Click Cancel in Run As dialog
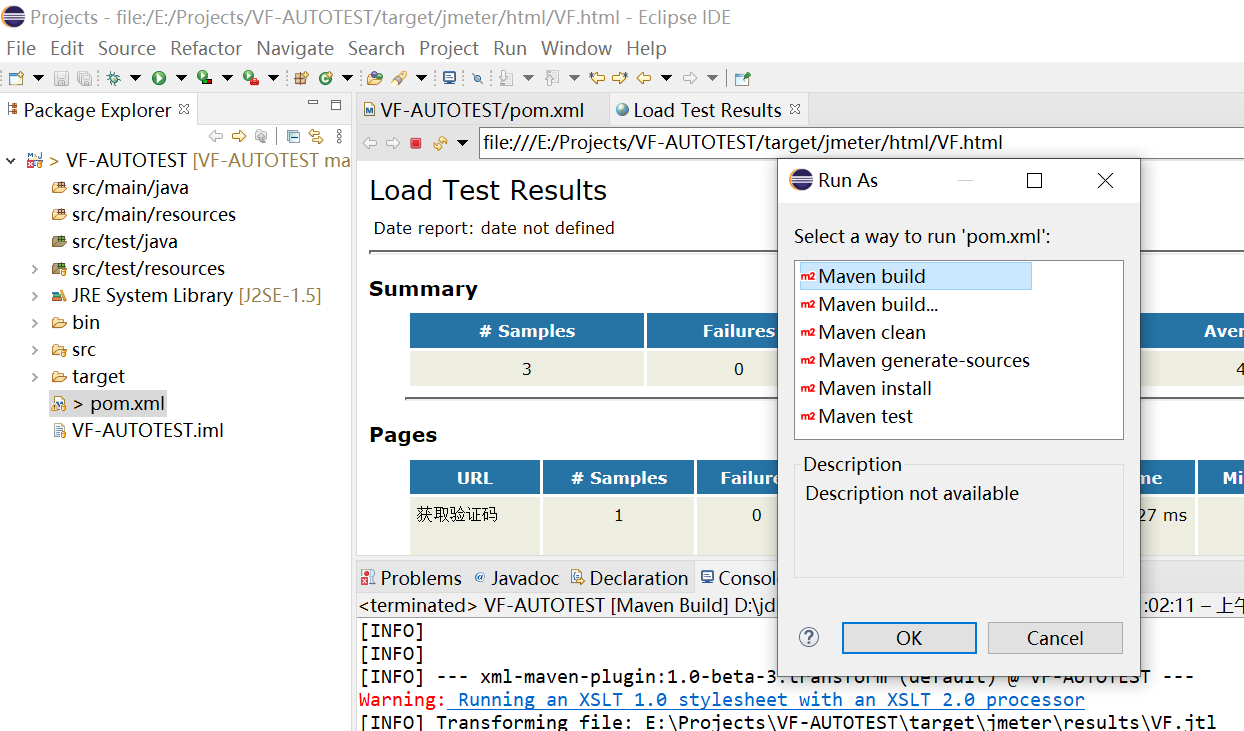The width and height of the screenshot is (1244, 731). pos(1055,638)
